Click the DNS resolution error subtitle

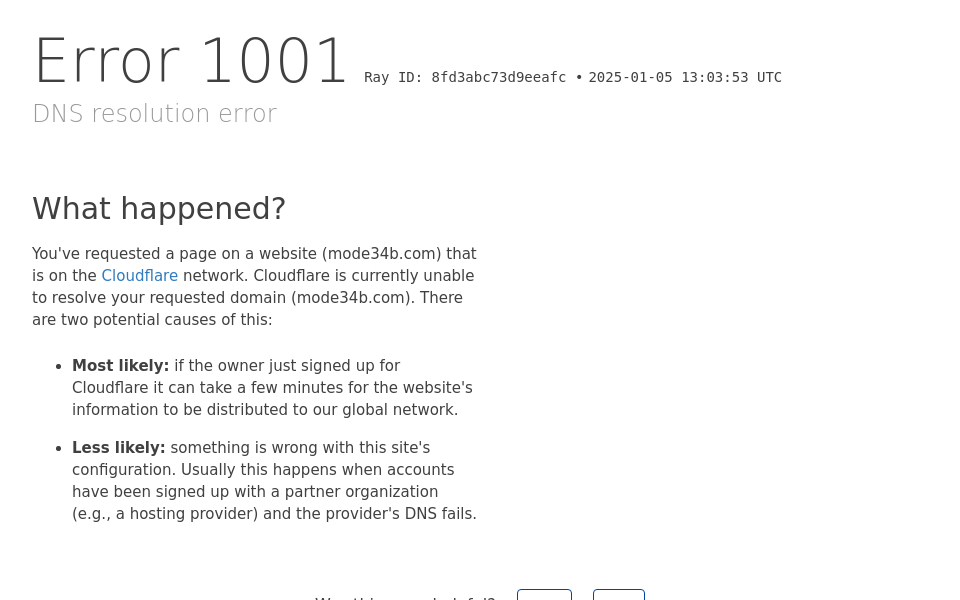(154, 114)
